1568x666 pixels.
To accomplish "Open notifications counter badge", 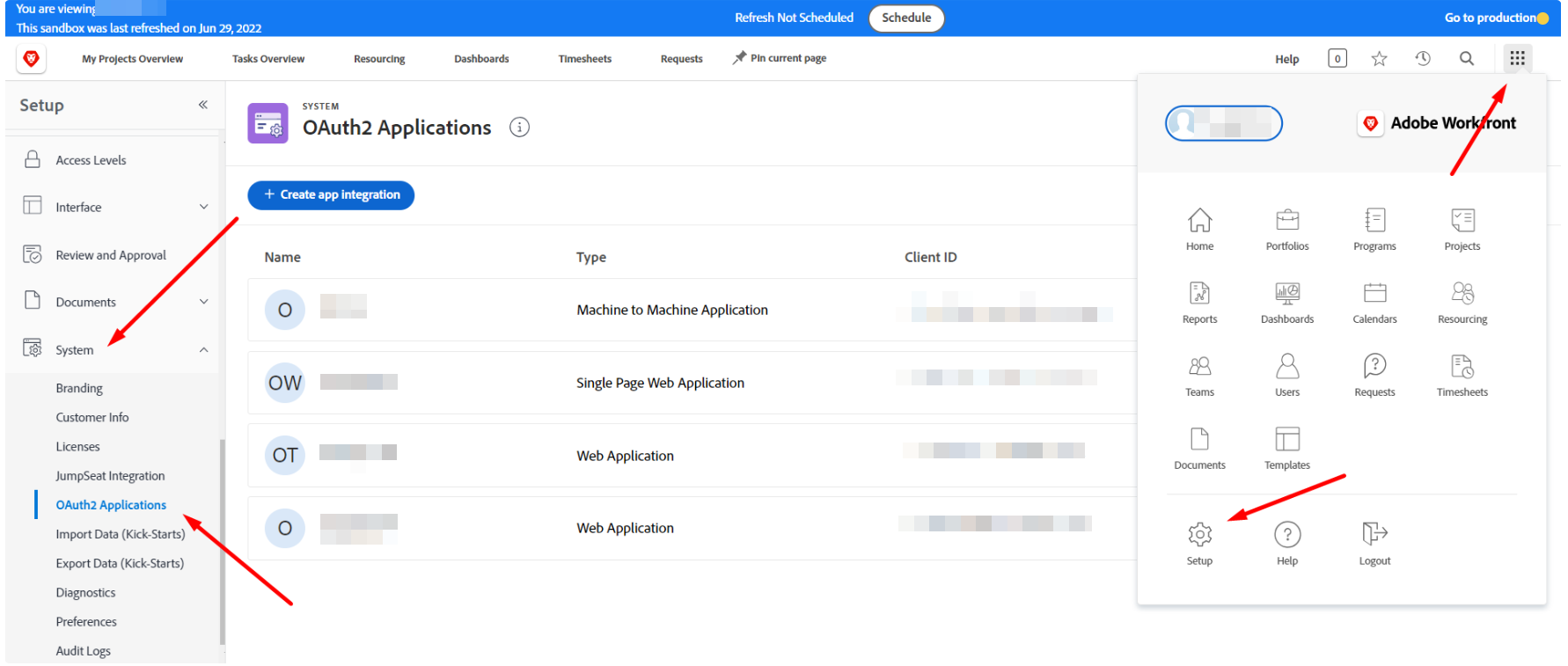I will [x=1337, y=59].
